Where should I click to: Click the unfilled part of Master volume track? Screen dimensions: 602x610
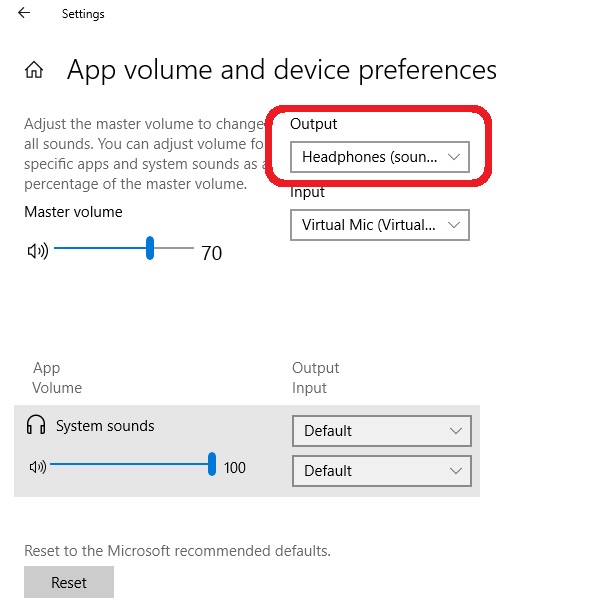coord(174,248)
